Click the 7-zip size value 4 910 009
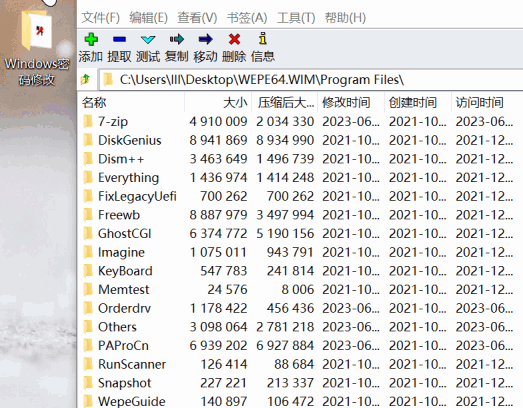This screenshot has width=523, height=408. pos(218,121)
